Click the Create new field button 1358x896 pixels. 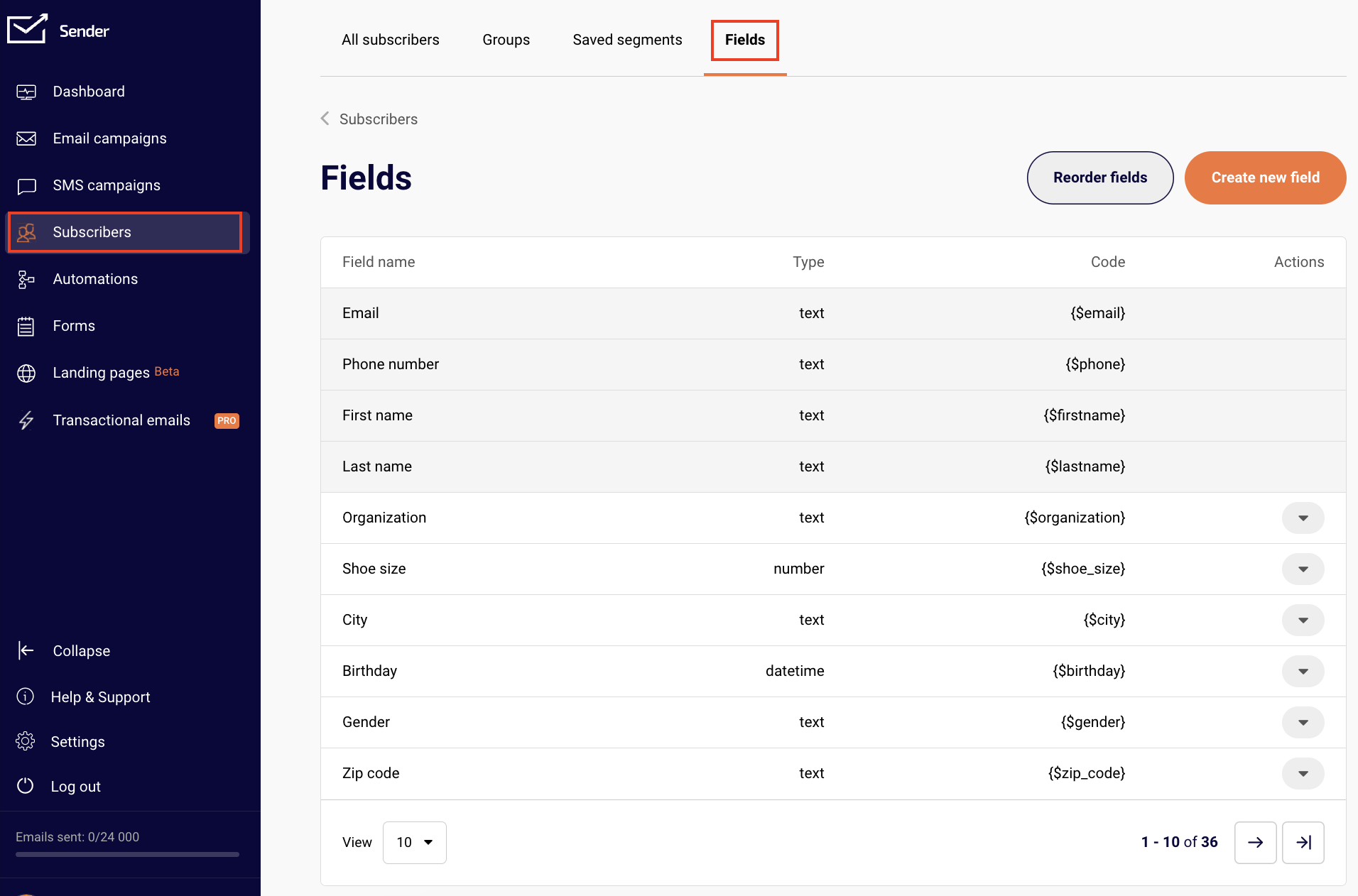(x=1265, y=178)
